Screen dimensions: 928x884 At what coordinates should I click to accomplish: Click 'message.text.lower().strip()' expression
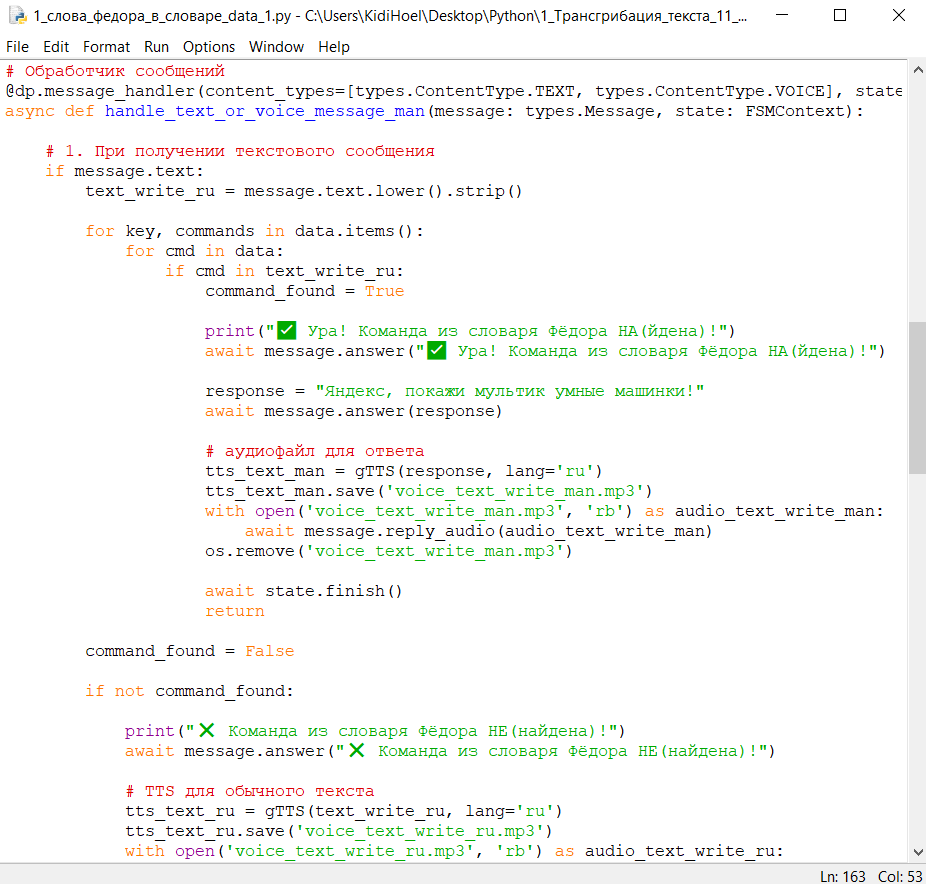click(x=383, y=191)
